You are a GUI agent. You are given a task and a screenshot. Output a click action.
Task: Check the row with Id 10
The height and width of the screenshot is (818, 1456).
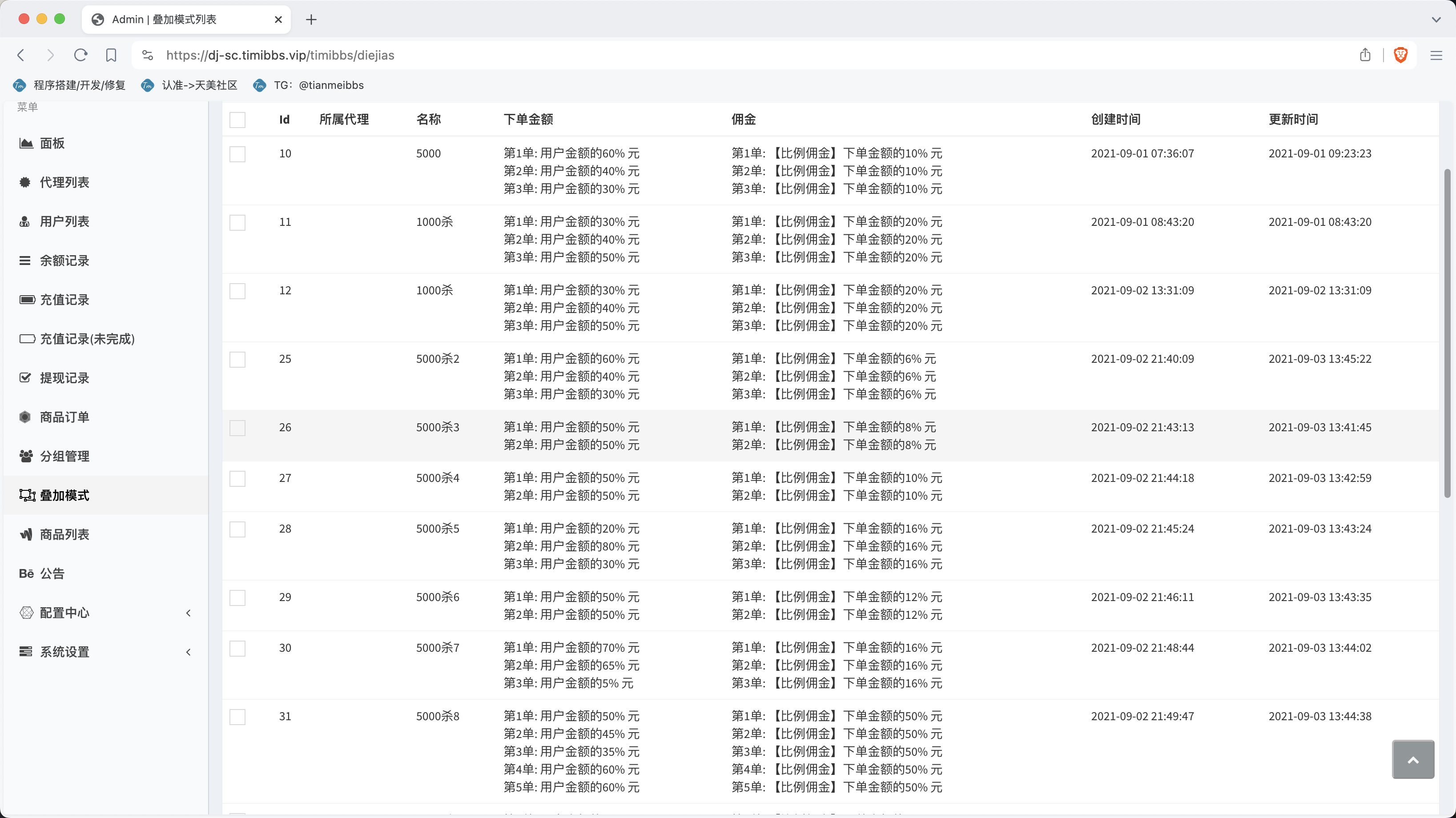[237, 154]
